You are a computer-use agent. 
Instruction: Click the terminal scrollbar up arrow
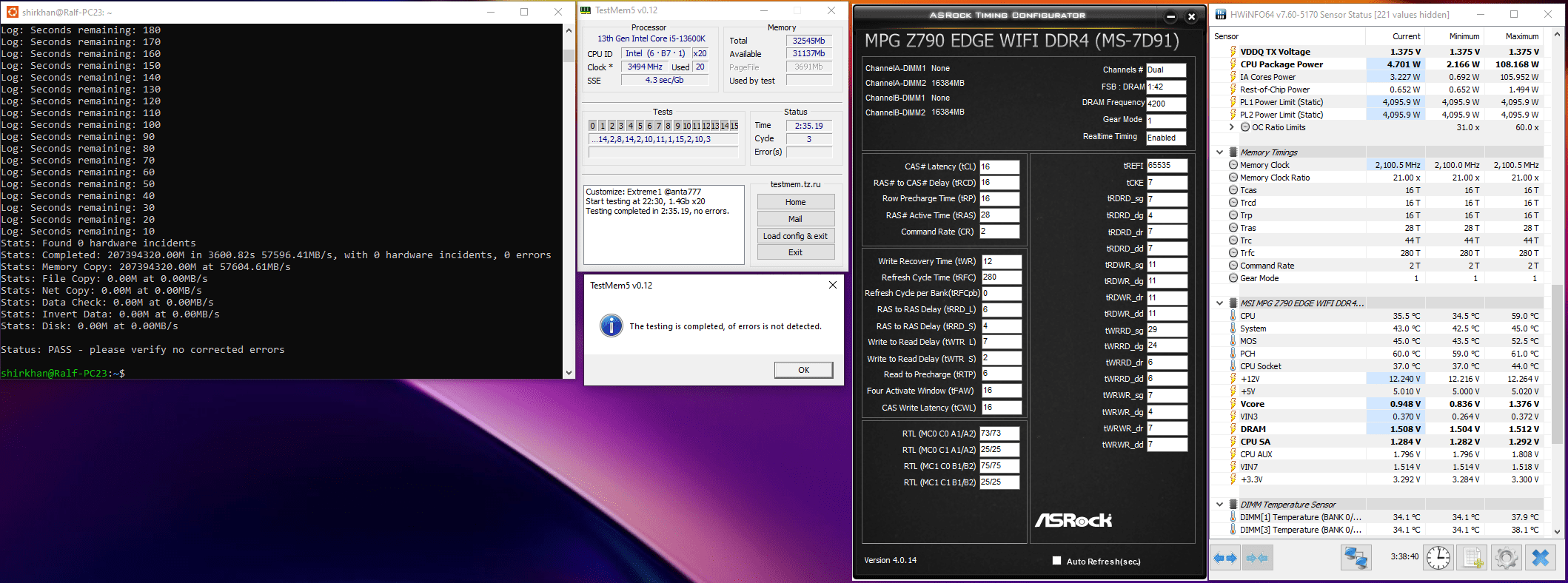569,30
